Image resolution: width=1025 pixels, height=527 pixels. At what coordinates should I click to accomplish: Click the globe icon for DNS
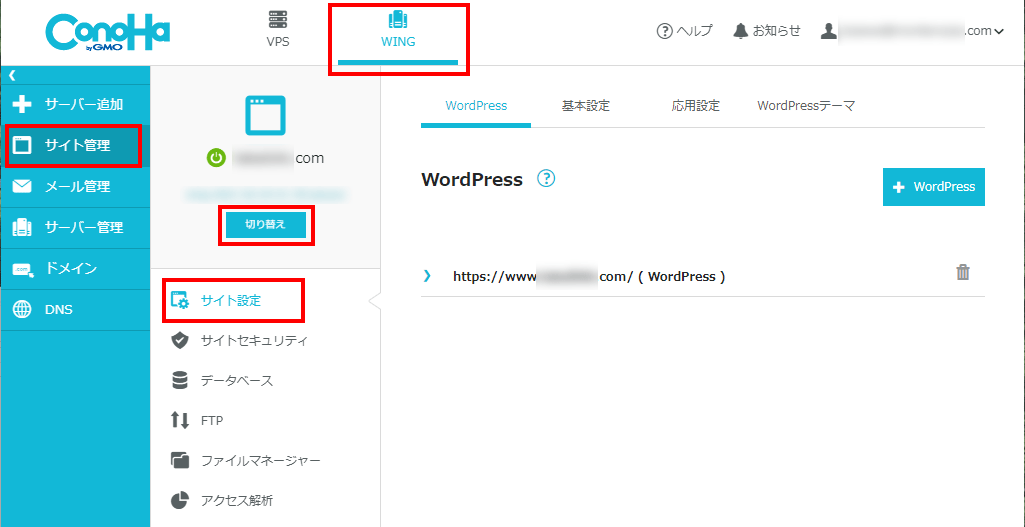(22, 310)
